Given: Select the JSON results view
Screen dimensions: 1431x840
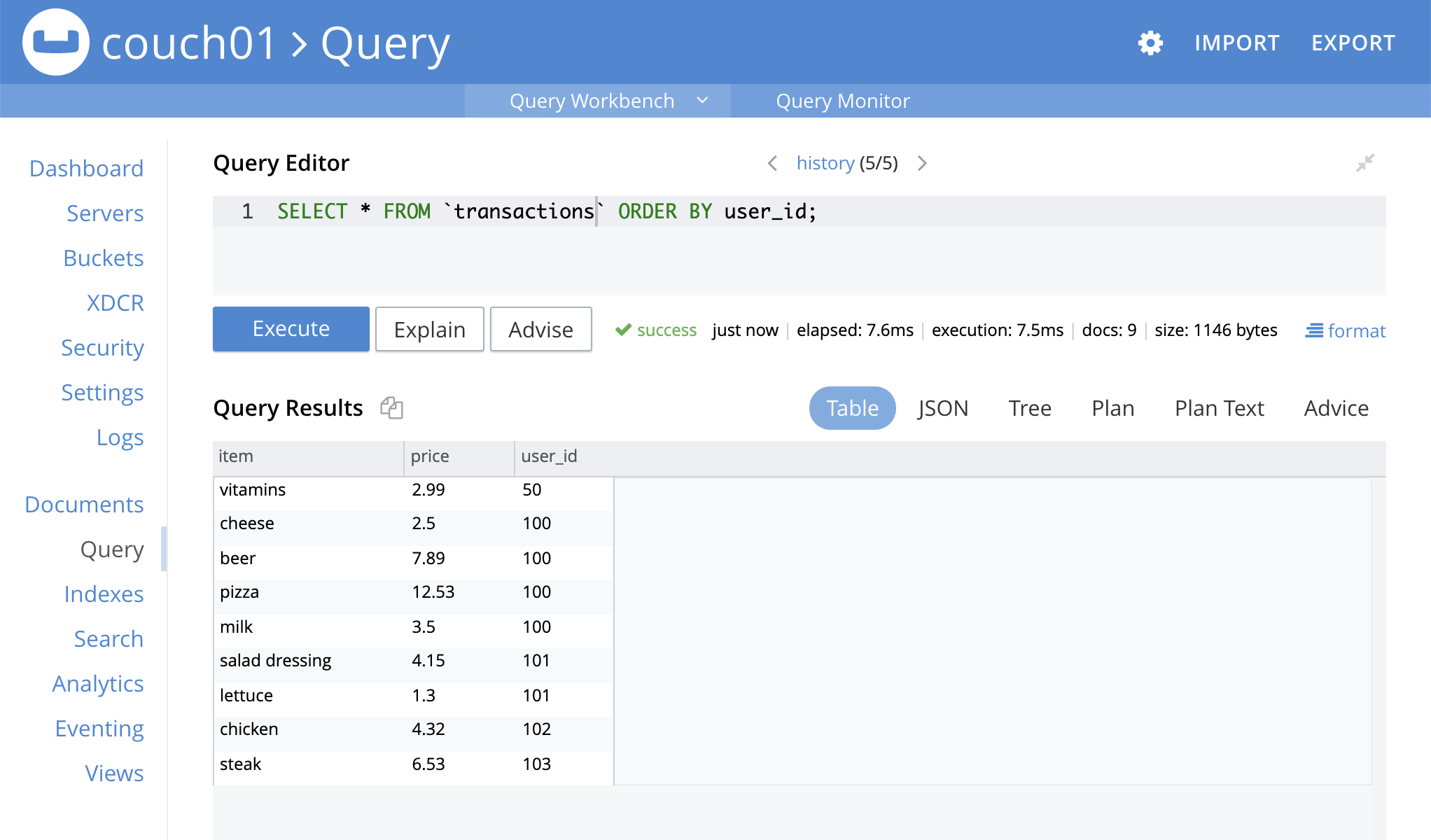Looking at the screenshot, I should pyautogui.click(x=943, y=408).
